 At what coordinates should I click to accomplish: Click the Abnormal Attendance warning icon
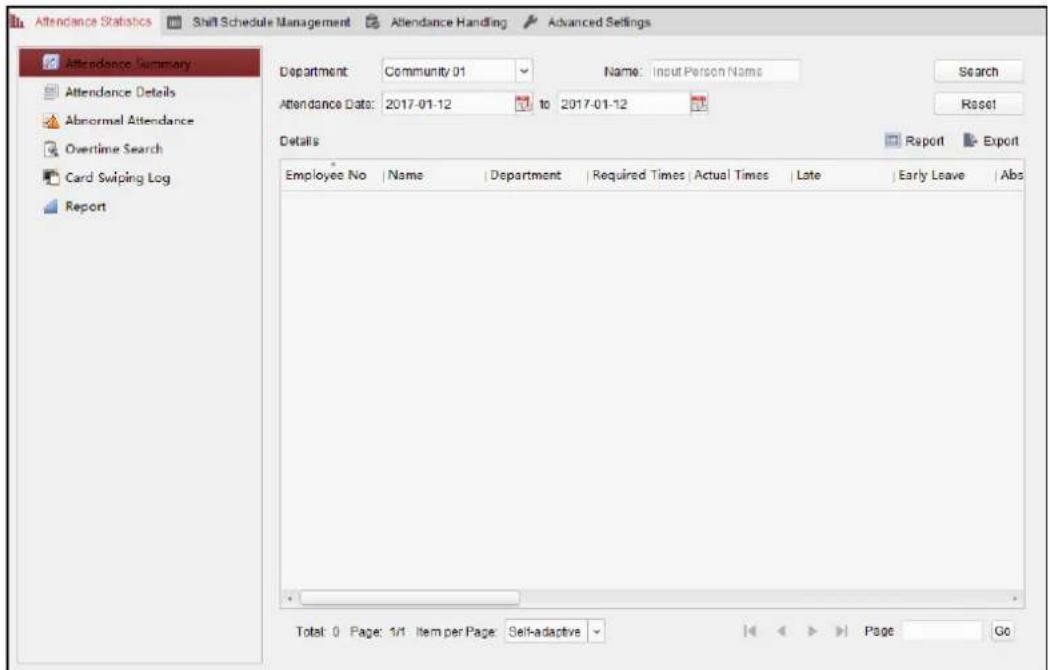(x=51, y=121)
